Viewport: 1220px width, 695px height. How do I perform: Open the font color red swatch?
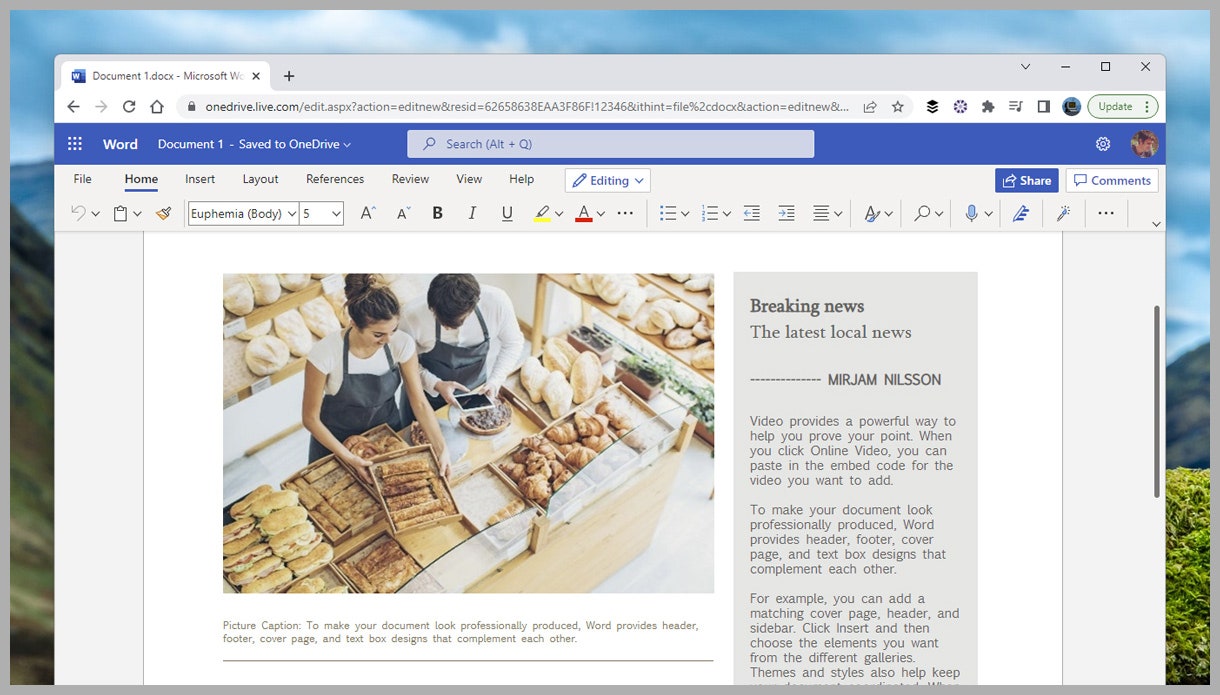(585, 213)
